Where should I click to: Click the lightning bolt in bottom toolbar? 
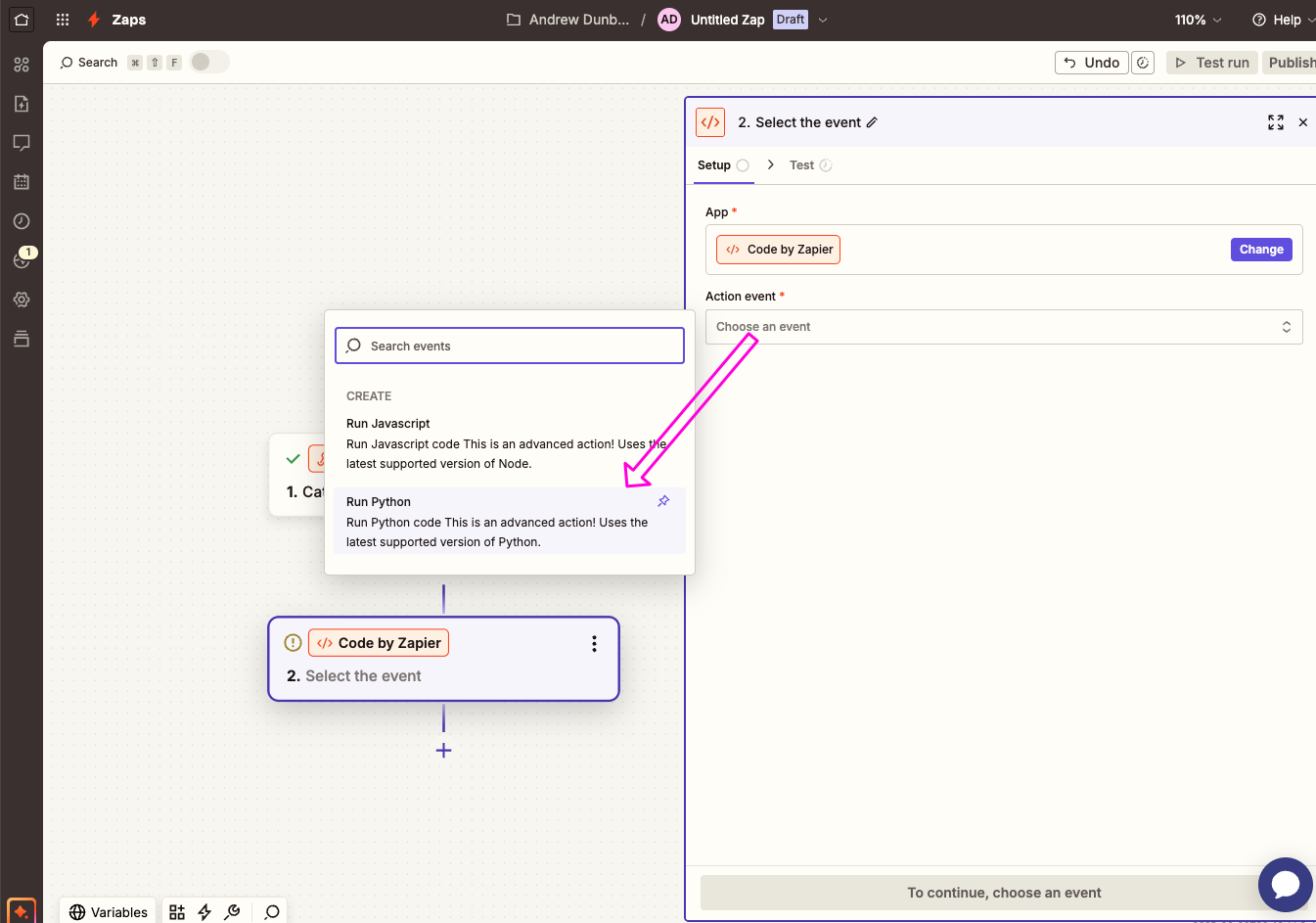point(204,912)
